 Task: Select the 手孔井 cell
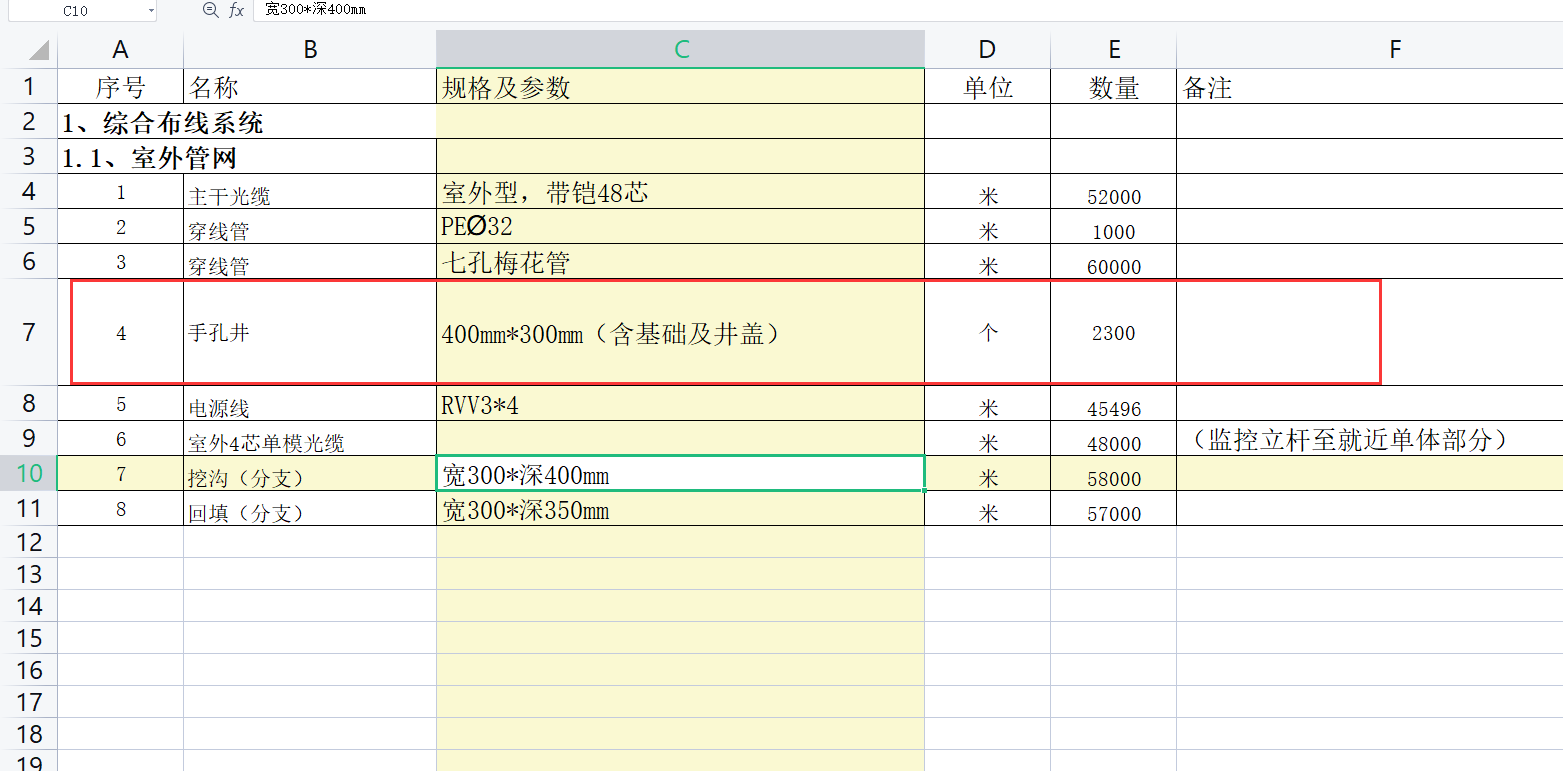coord(310,333)
